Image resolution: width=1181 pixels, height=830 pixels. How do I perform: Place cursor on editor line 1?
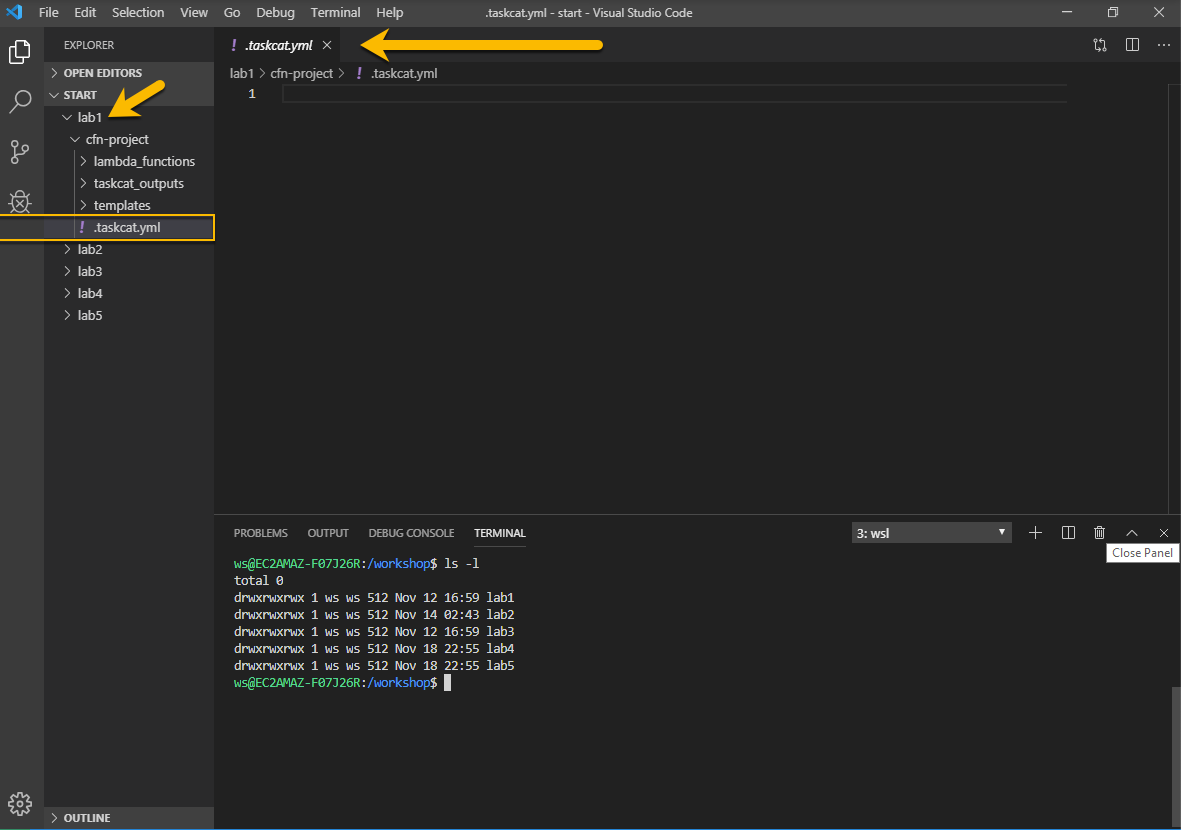(x=674, y=94)
